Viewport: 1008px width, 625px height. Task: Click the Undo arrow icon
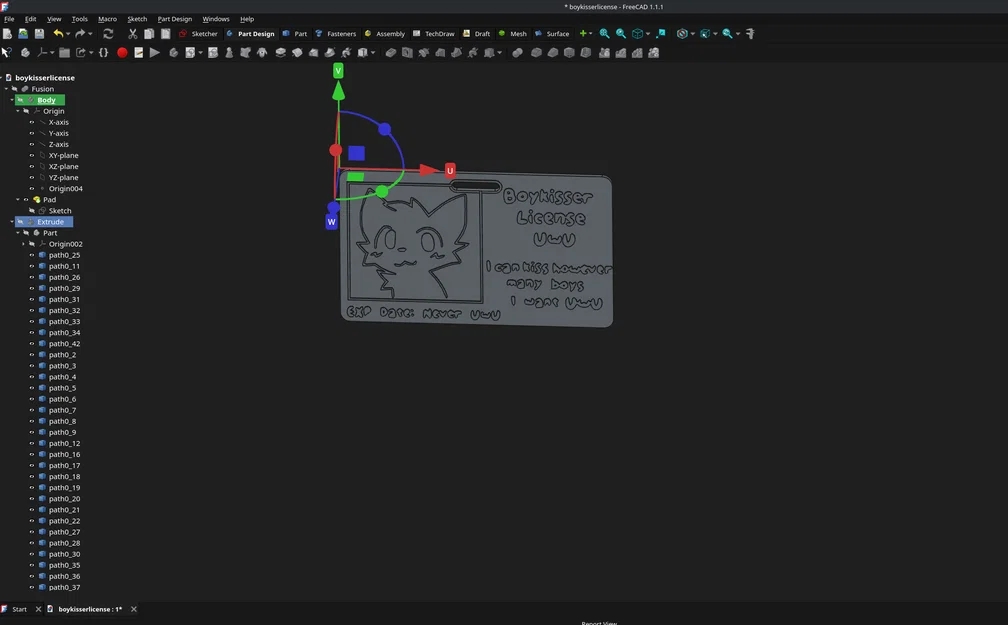point(58,33)
